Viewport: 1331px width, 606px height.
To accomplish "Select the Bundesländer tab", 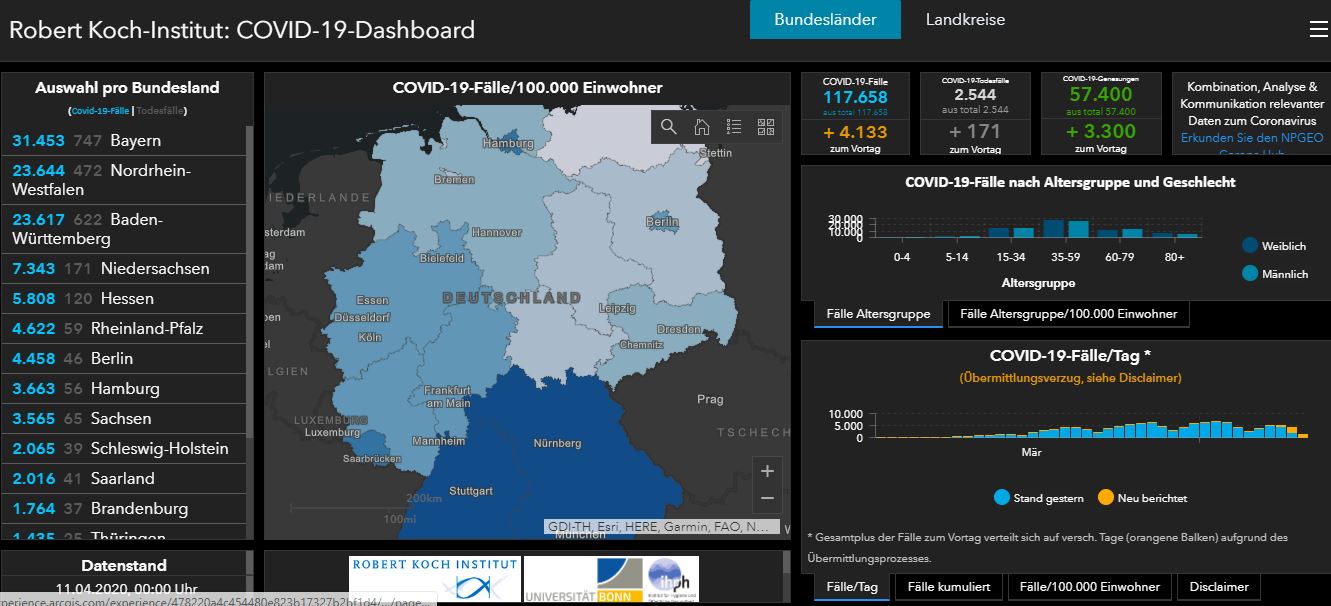I will (x=825, y=19).
